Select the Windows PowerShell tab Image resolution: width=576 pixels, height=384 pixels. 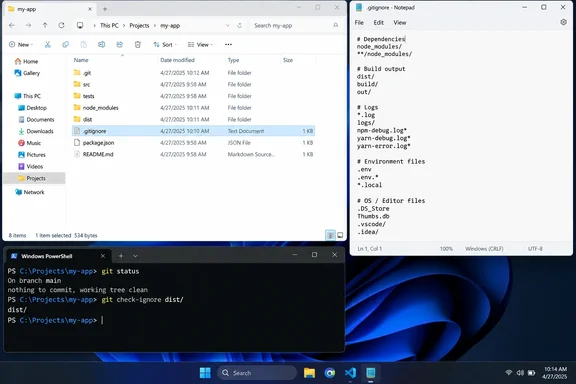point(57,256)
